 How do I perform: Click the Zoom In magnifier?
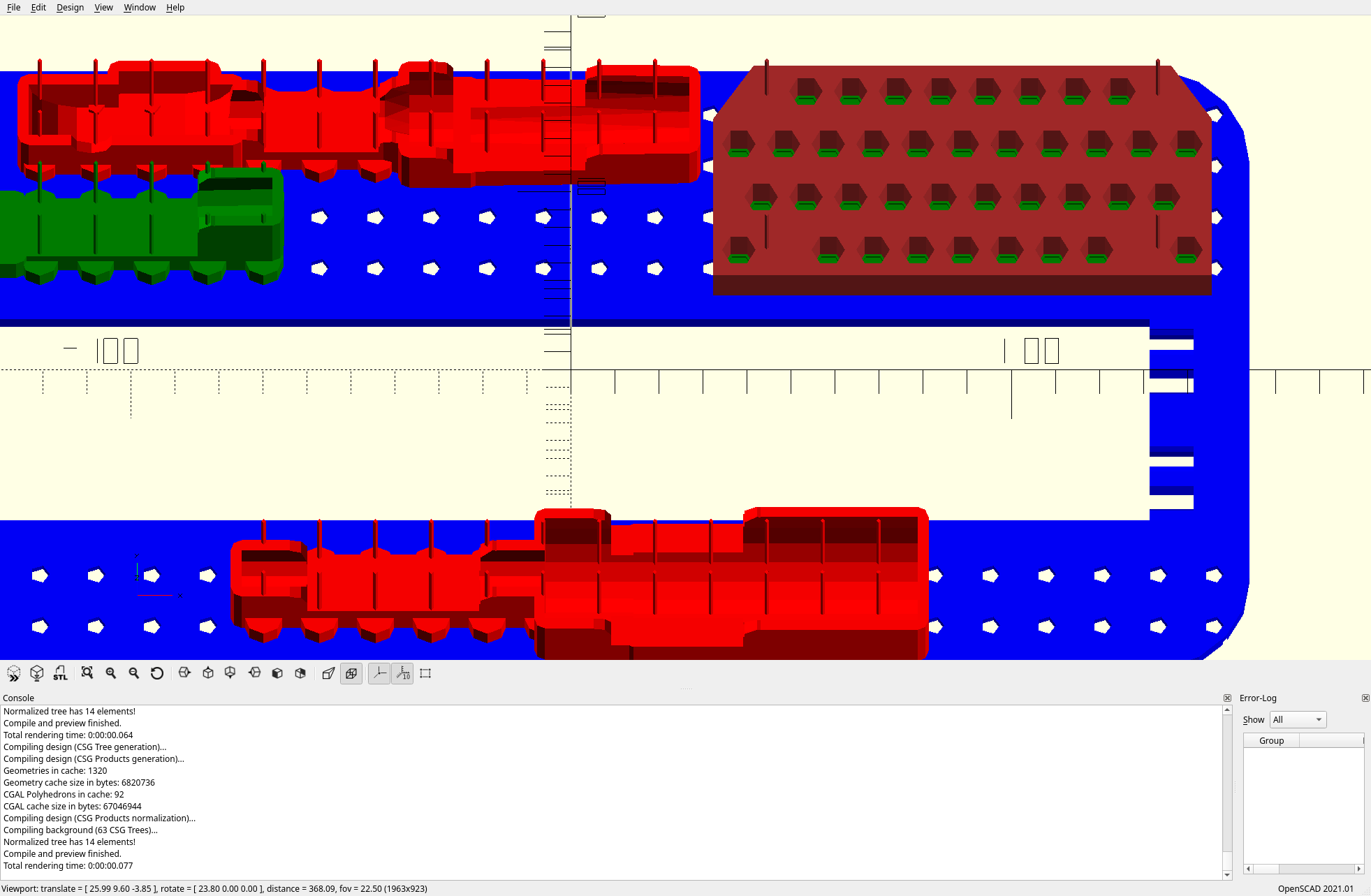click(111, 673)
